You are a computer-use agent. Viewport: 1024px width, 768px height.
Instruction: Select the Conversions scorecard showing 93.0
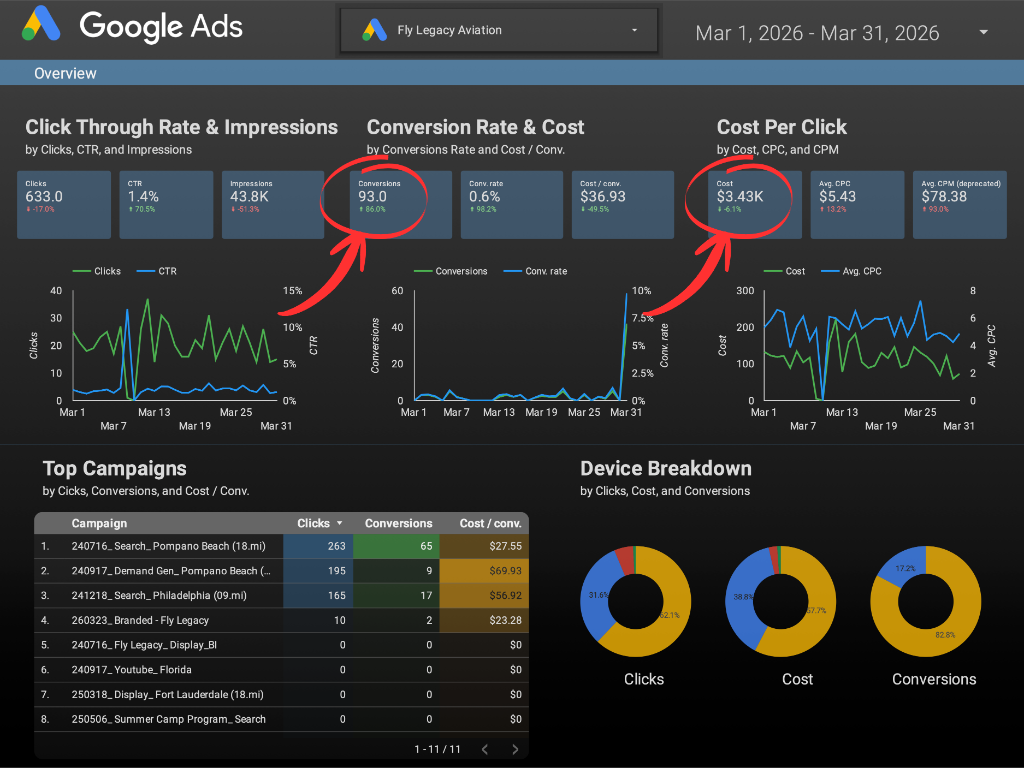coord(401,204)
